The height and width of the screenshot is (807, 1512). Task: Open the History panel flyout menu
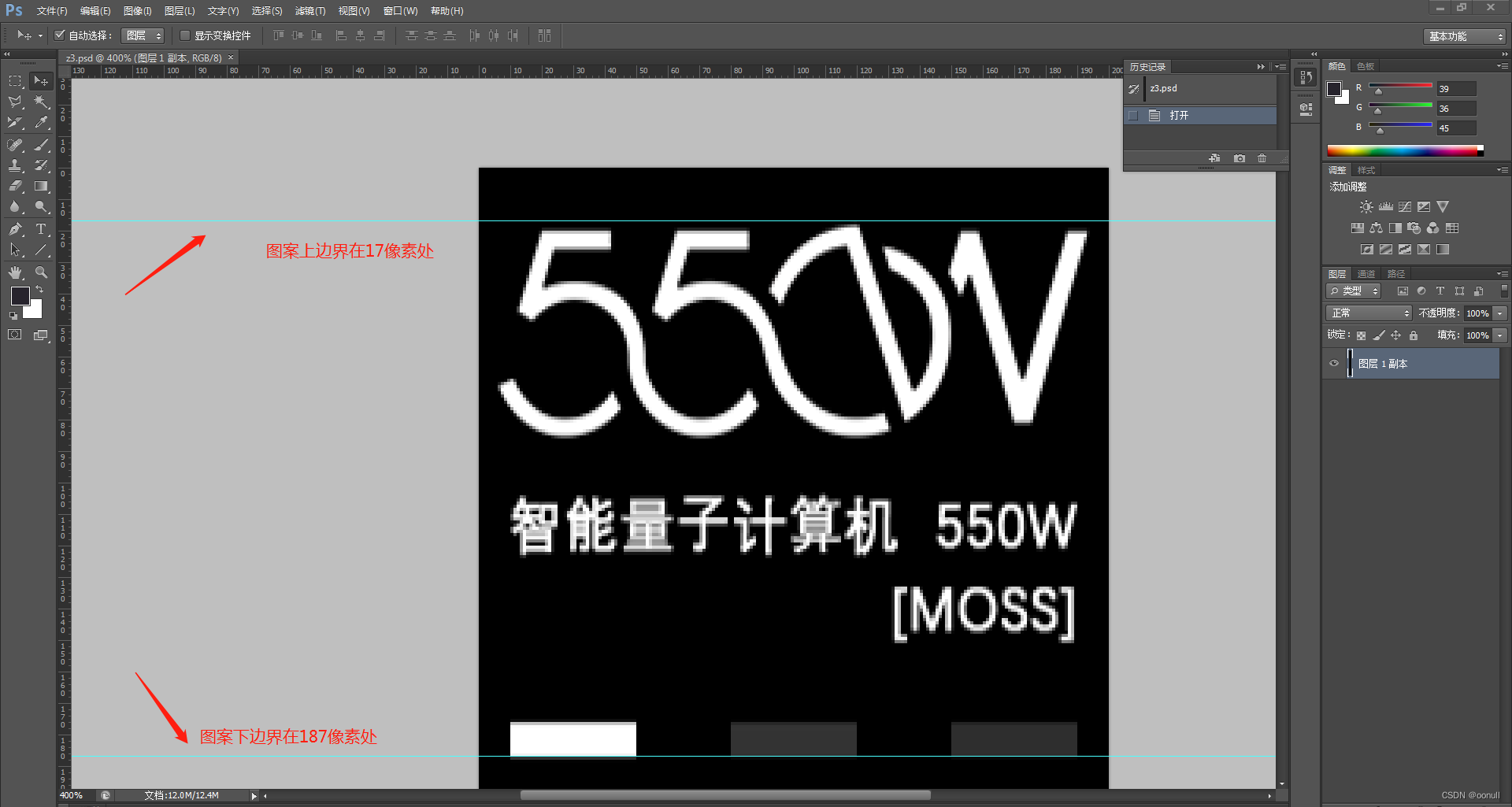[x=1280, y=67]
